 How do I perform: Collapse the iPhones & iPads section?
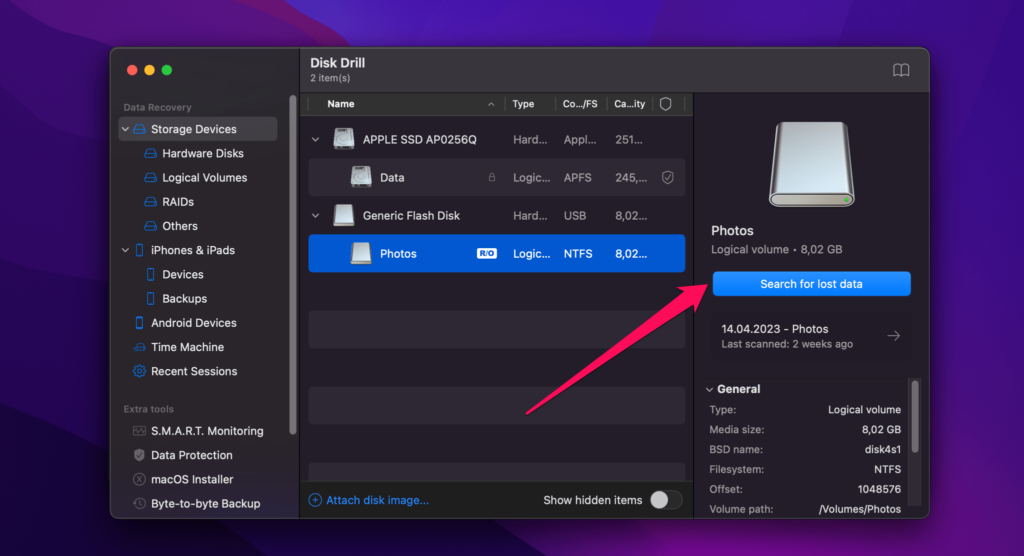pos(125,250)
